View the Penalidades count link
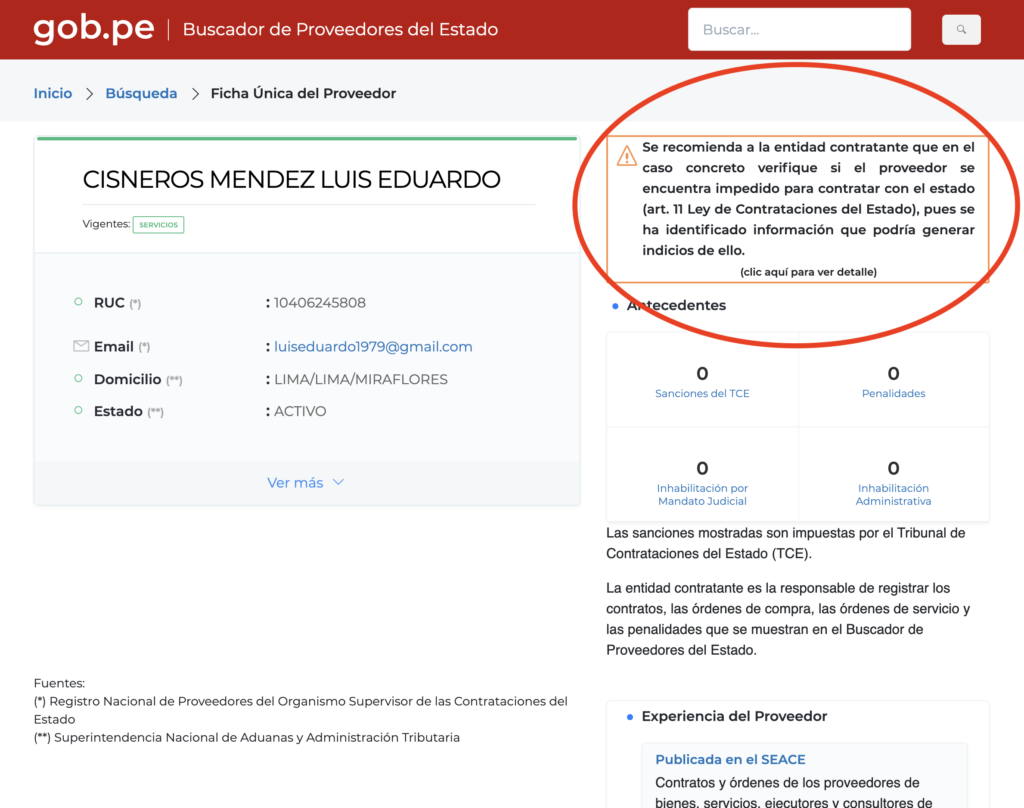 893,393
